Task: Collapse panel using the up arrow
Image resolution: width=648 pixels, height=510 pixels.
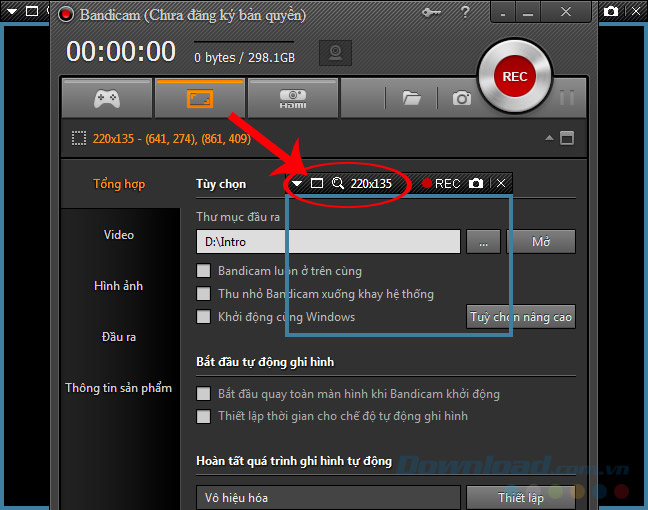Action: pyautogui.click(x=548, y=138)
